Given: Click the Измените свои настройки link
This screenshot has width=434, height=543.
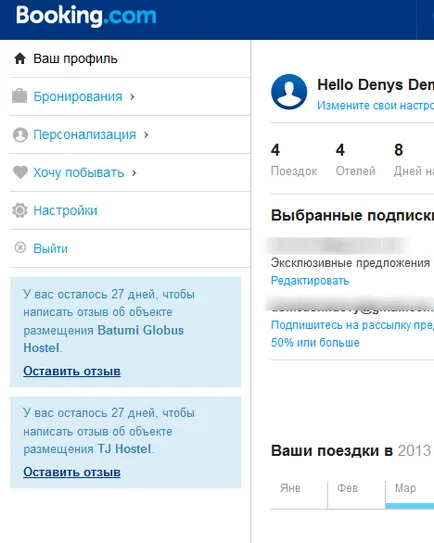Looking at the screenshot, I should [x=375, y=105].
